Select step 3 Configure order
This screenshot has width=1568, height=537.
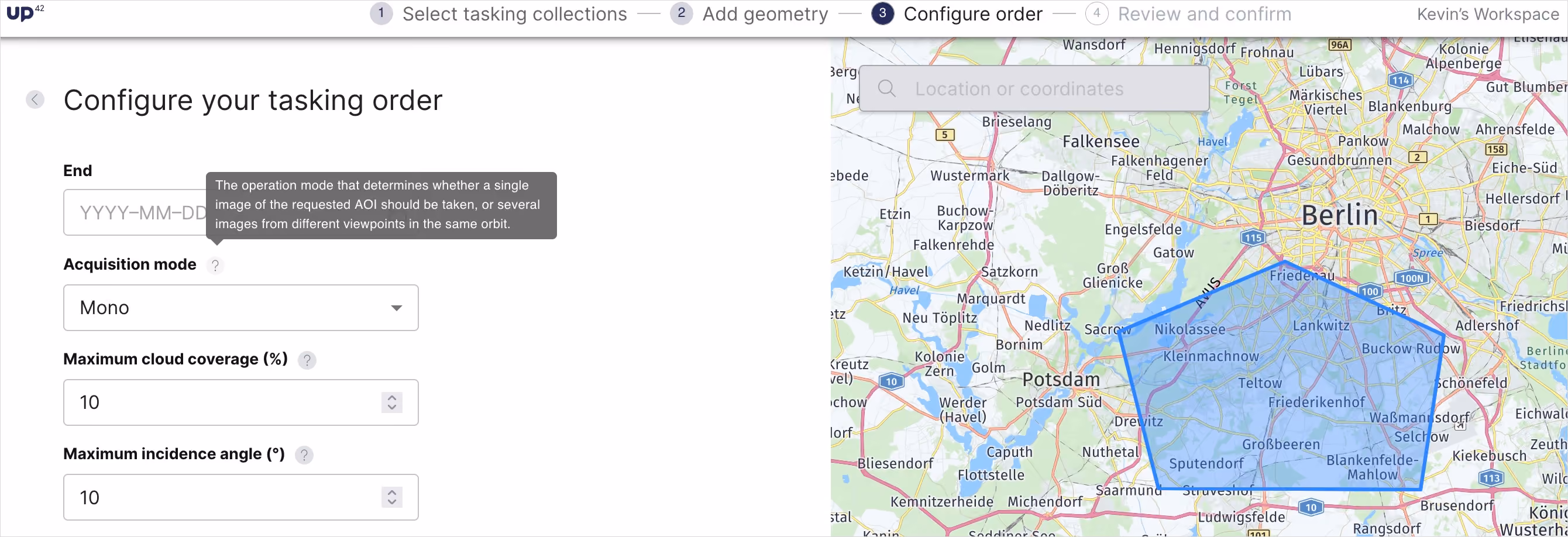click(957, 13)
